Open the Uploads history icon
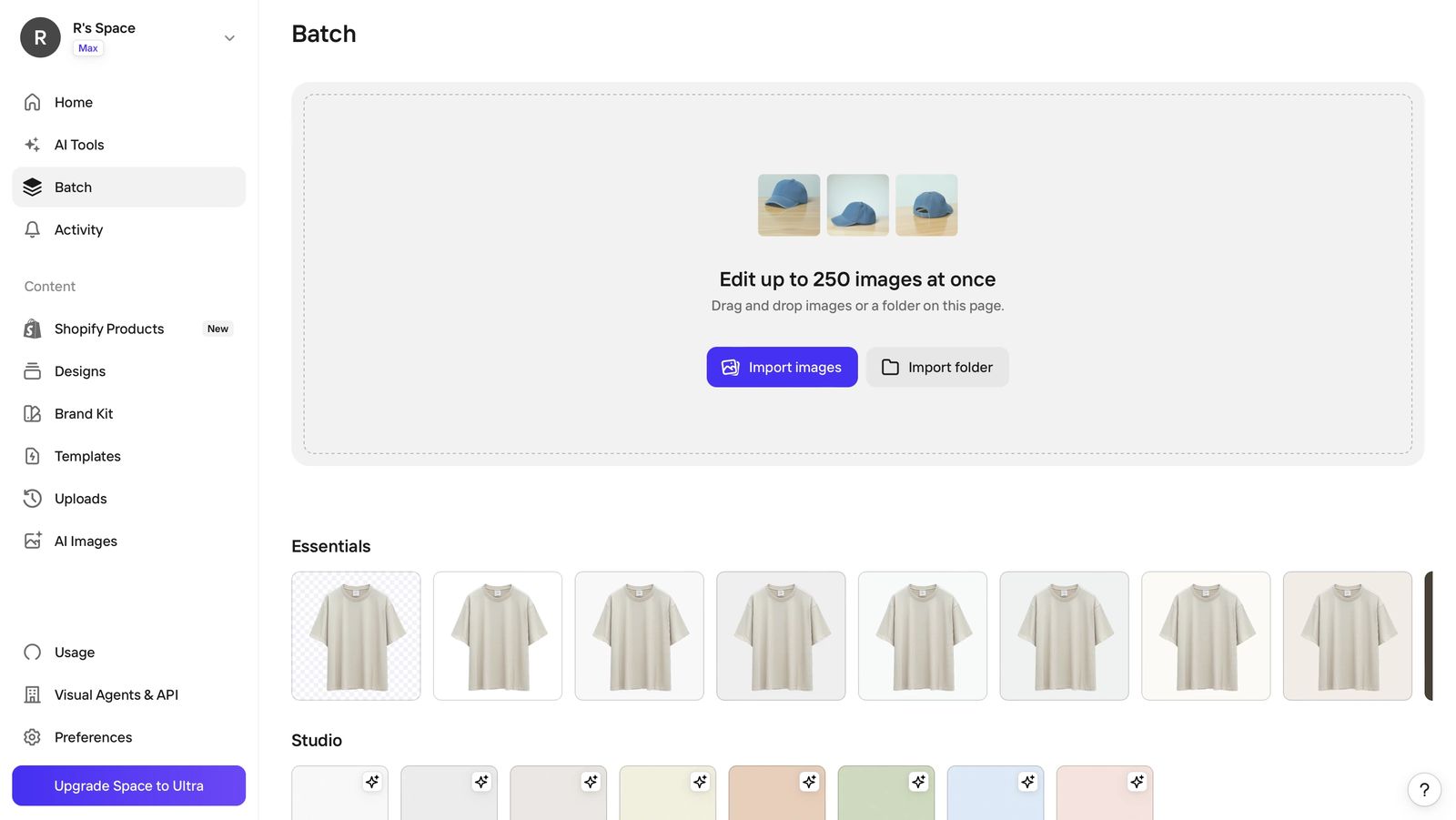The width and height of the screenshot is (1456, 820). [33, 499]
